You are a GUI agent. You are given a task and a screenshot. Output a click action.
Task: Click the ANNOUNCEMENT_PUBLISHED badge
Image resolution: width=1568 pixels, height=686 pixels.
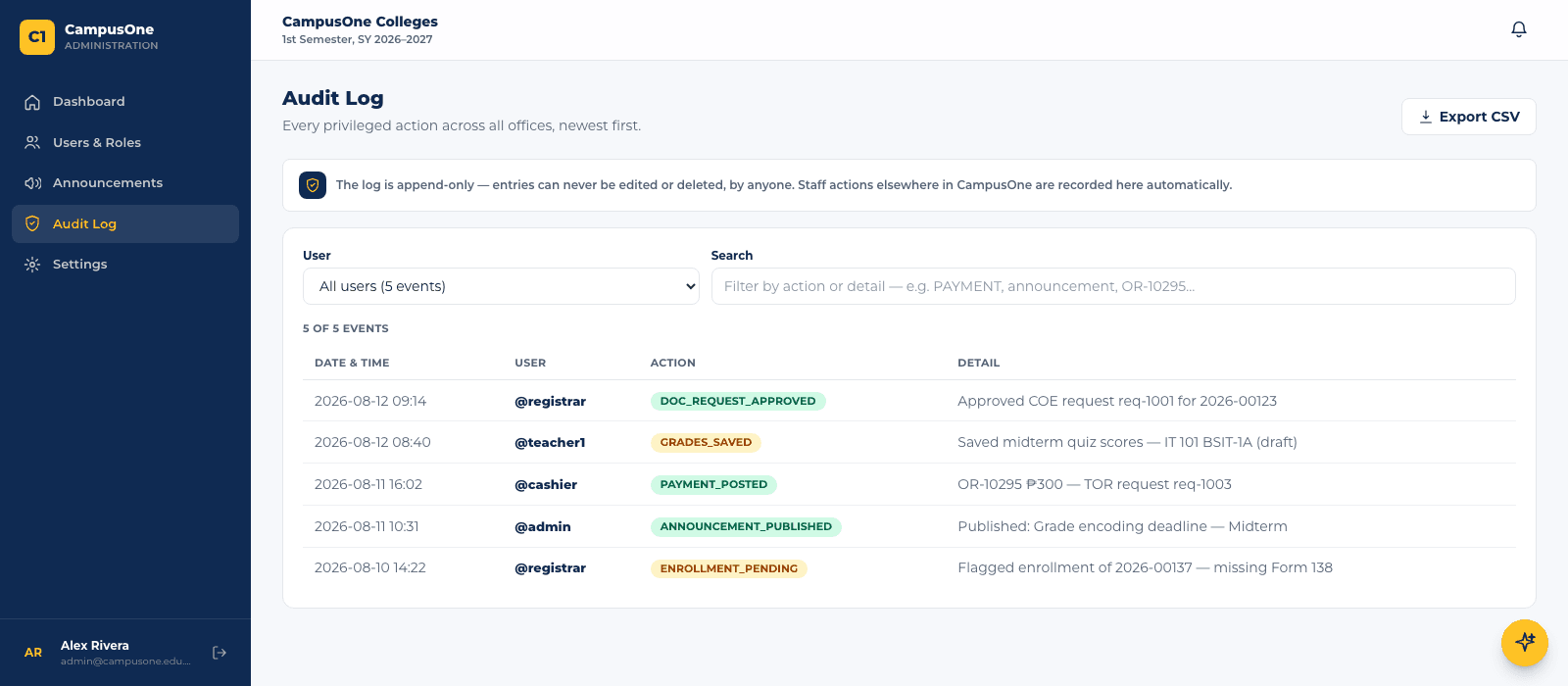(746, 526)
